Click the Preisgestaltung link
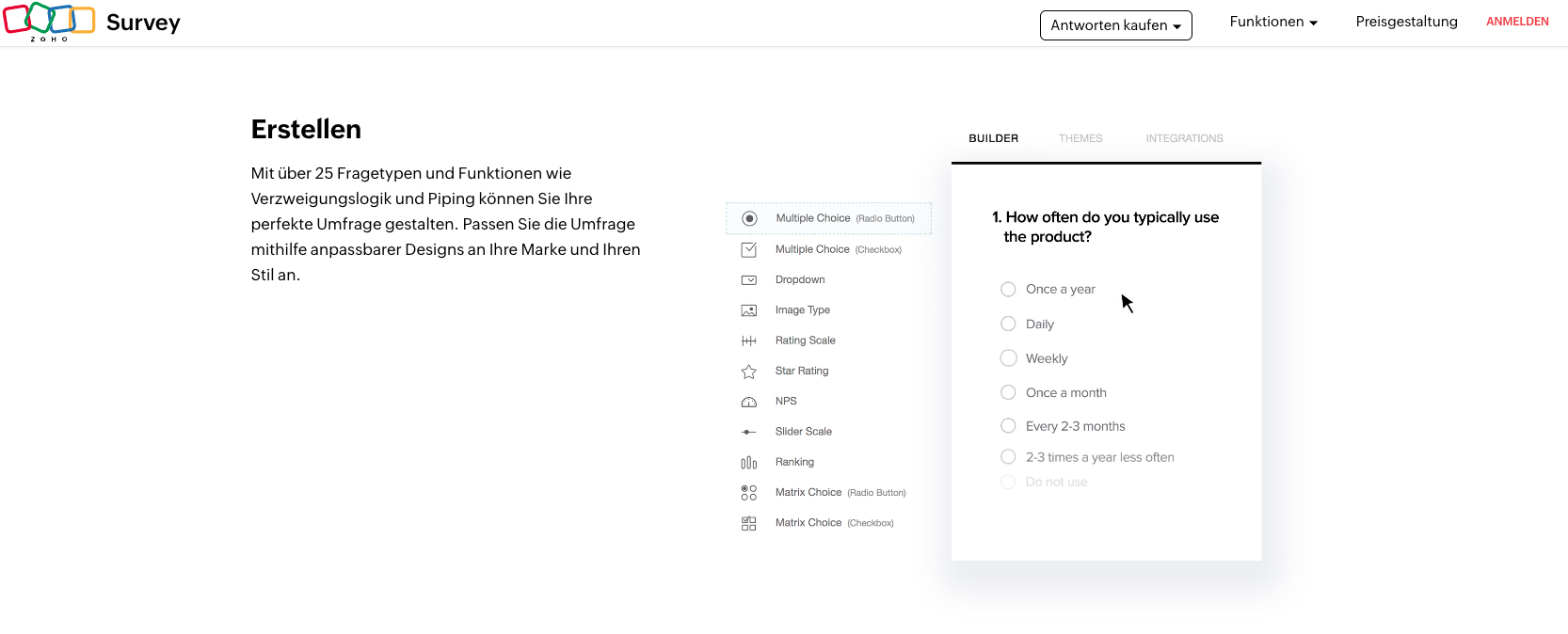The height and width of the screenshot is (634, 1568). coord(1406,22)
